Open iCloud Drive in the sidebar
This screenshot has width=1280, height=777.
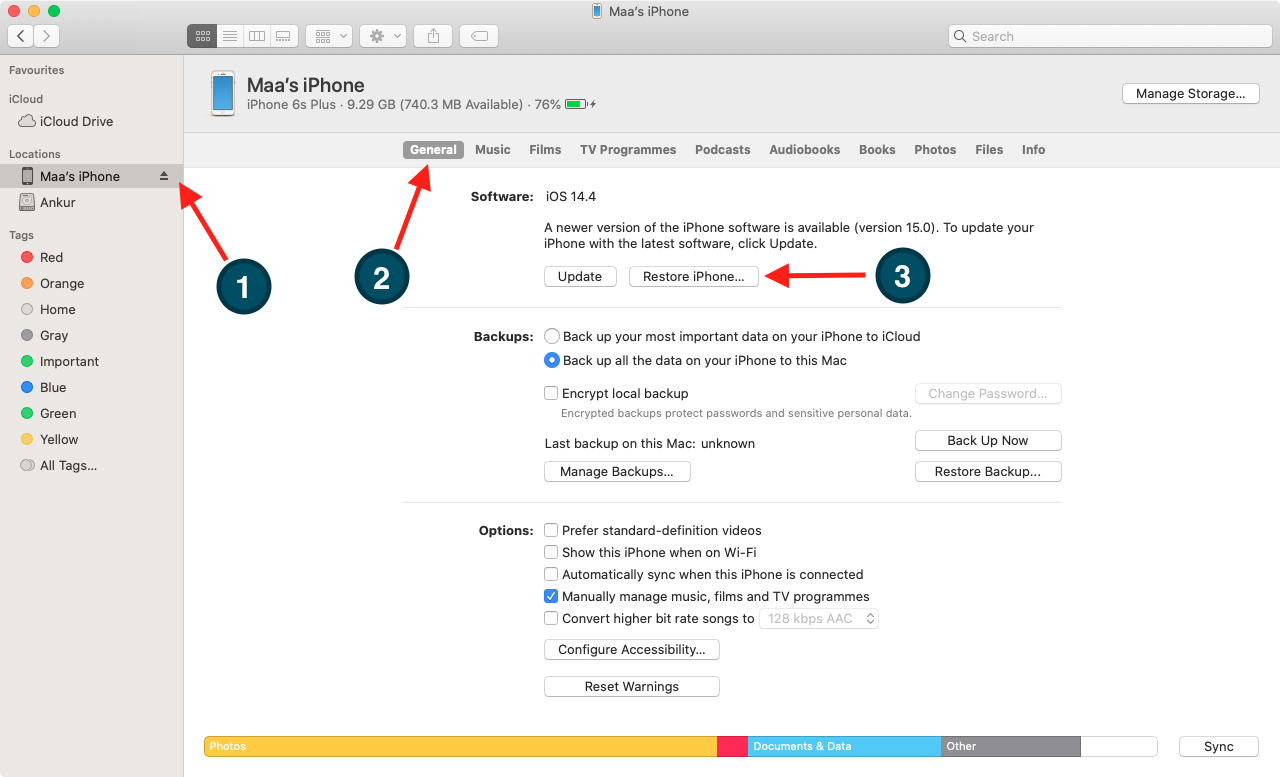click(76, 121)
